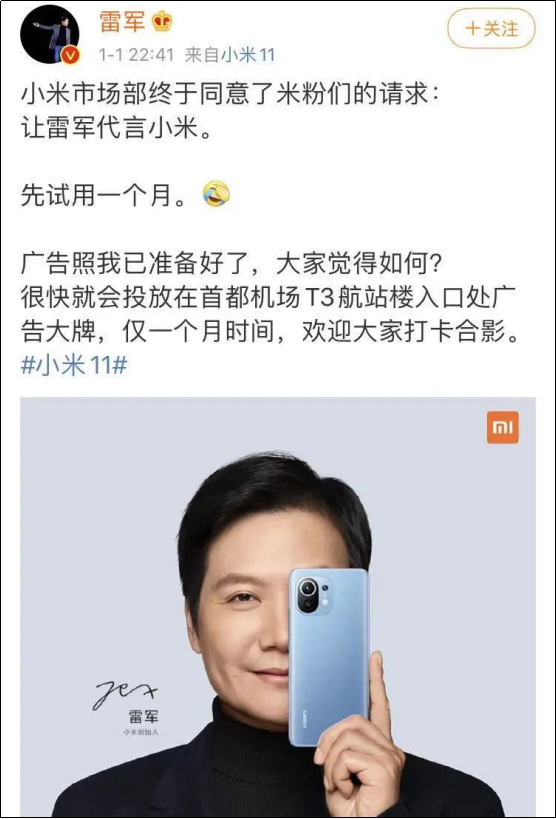This screenshot has width=556, height=819.
Task: Click the 小米创始人 caption in the ad
Action: click(x=141, y=732)
